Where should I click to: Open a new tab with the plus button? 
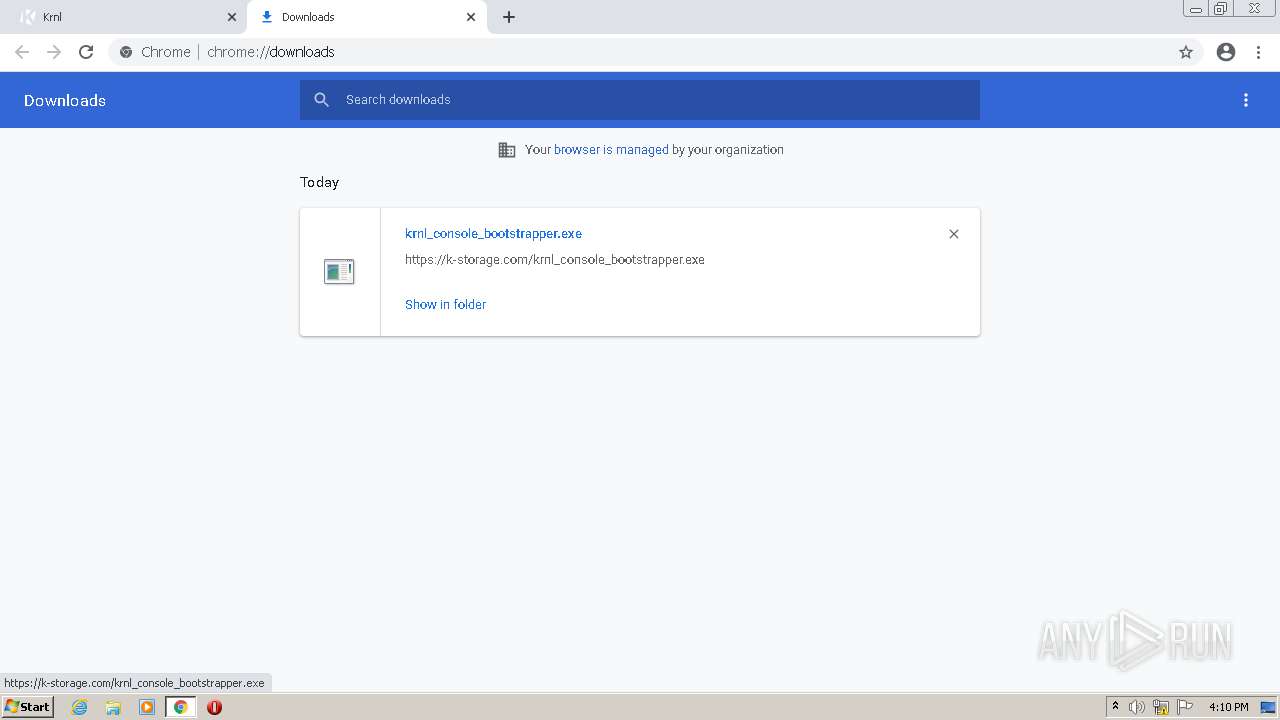(509, 17)
